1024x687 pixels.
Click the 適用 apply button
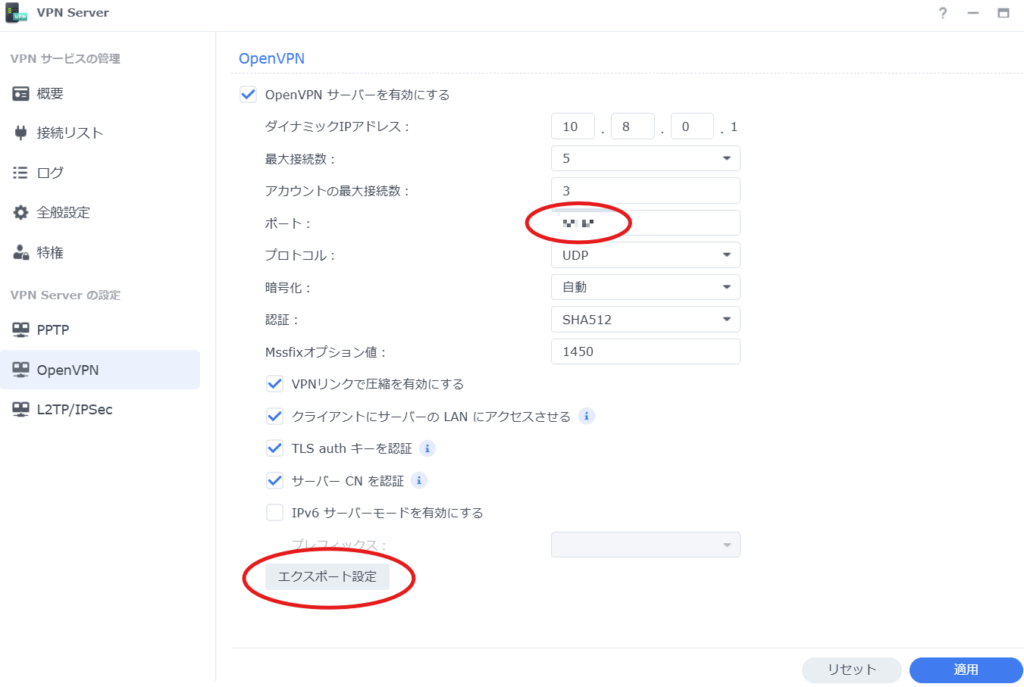tap(965, 670)
